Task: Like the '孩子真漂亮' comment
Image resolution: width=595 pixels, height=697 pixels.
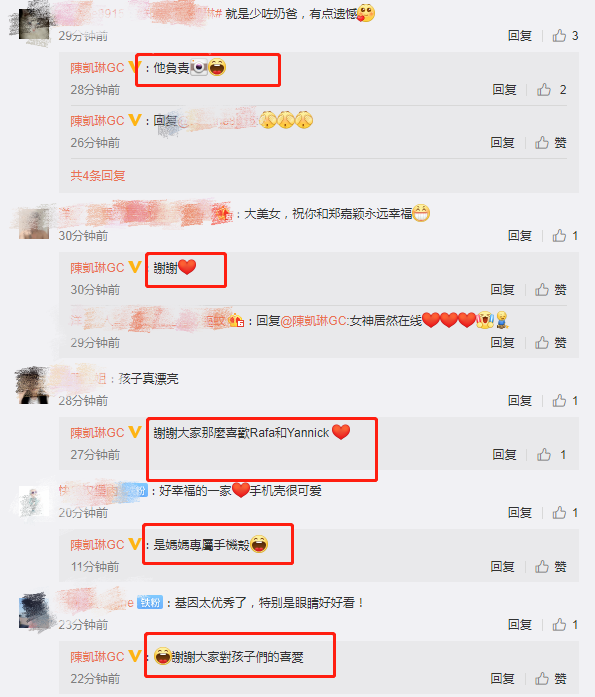Action: (x=565, y=401)
